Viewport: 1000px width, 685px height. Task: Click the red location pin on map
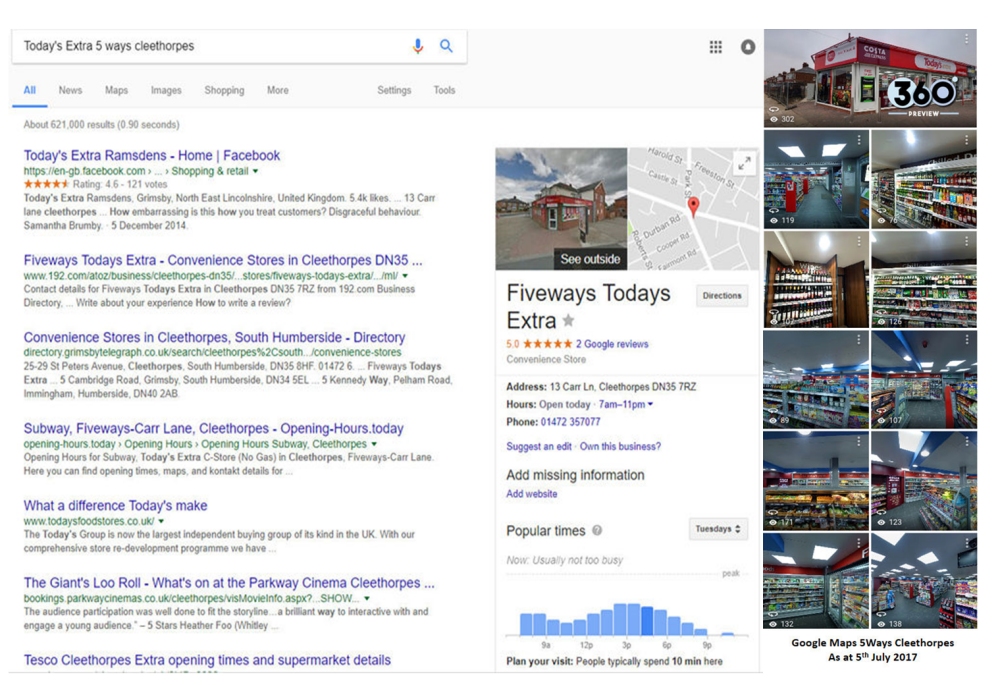tap(693, 206)
